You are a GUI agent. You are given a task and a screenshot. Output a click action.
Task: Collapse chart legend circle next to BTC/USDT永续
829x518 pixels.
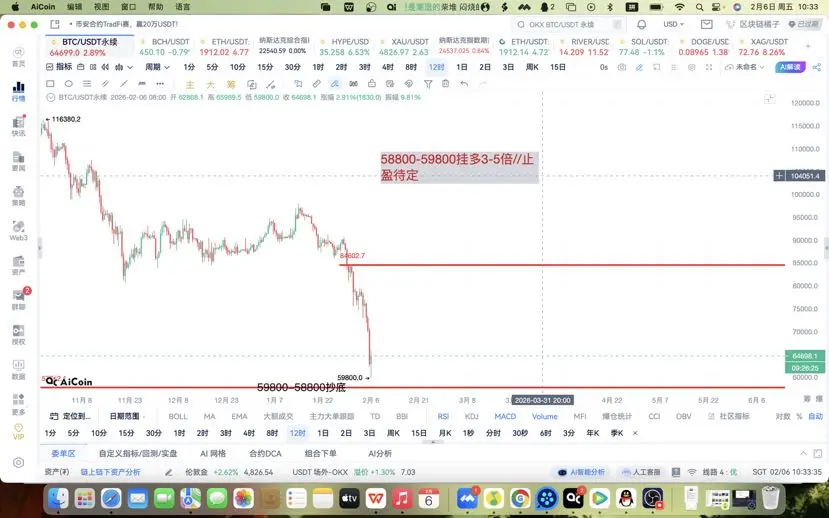(x=51, y=97)
